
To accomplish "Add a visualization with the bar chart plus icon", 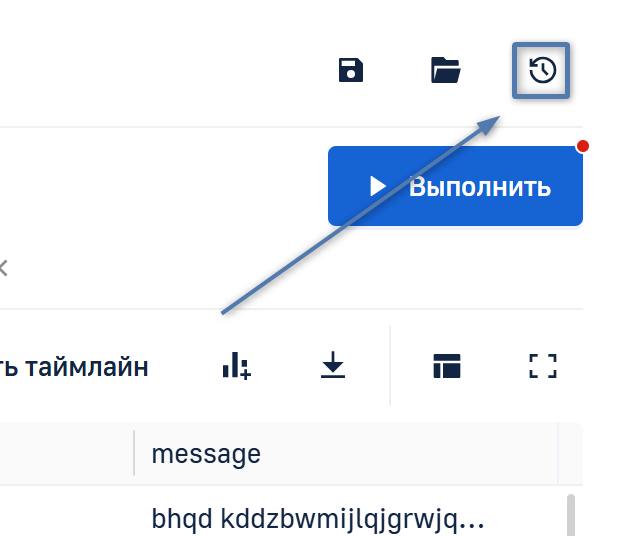I will click(237, 365).
